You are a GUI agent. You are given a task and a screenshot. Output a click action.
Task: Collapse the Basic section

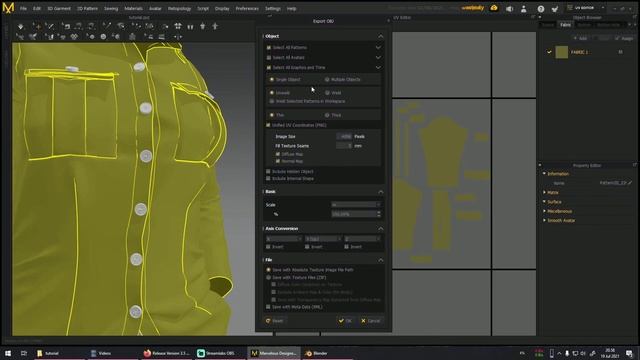[380, 191]
